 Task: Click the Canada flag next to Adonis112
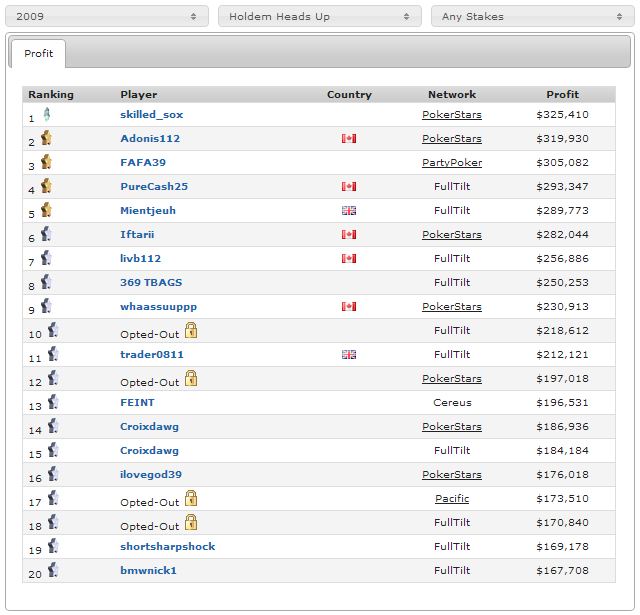[349, 139]
